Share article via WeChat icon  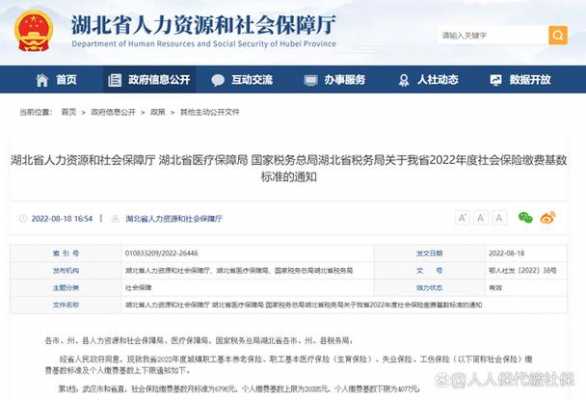click(525, 218)
